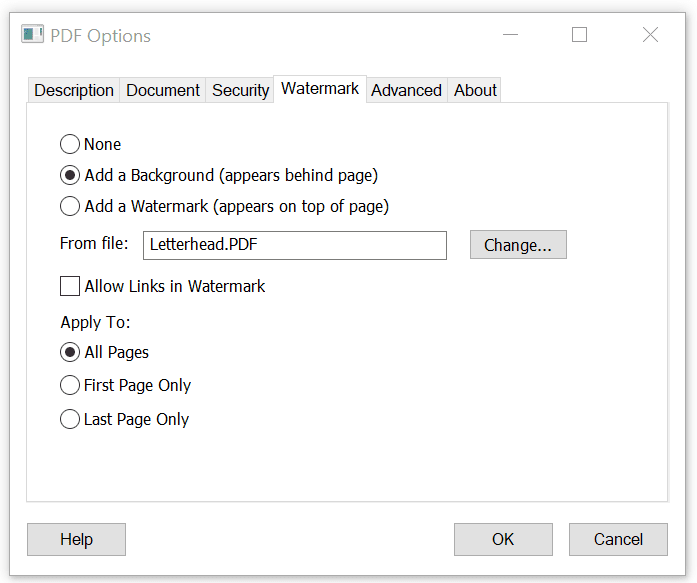
Task: Switch to the Description tab
Action: 74,90
